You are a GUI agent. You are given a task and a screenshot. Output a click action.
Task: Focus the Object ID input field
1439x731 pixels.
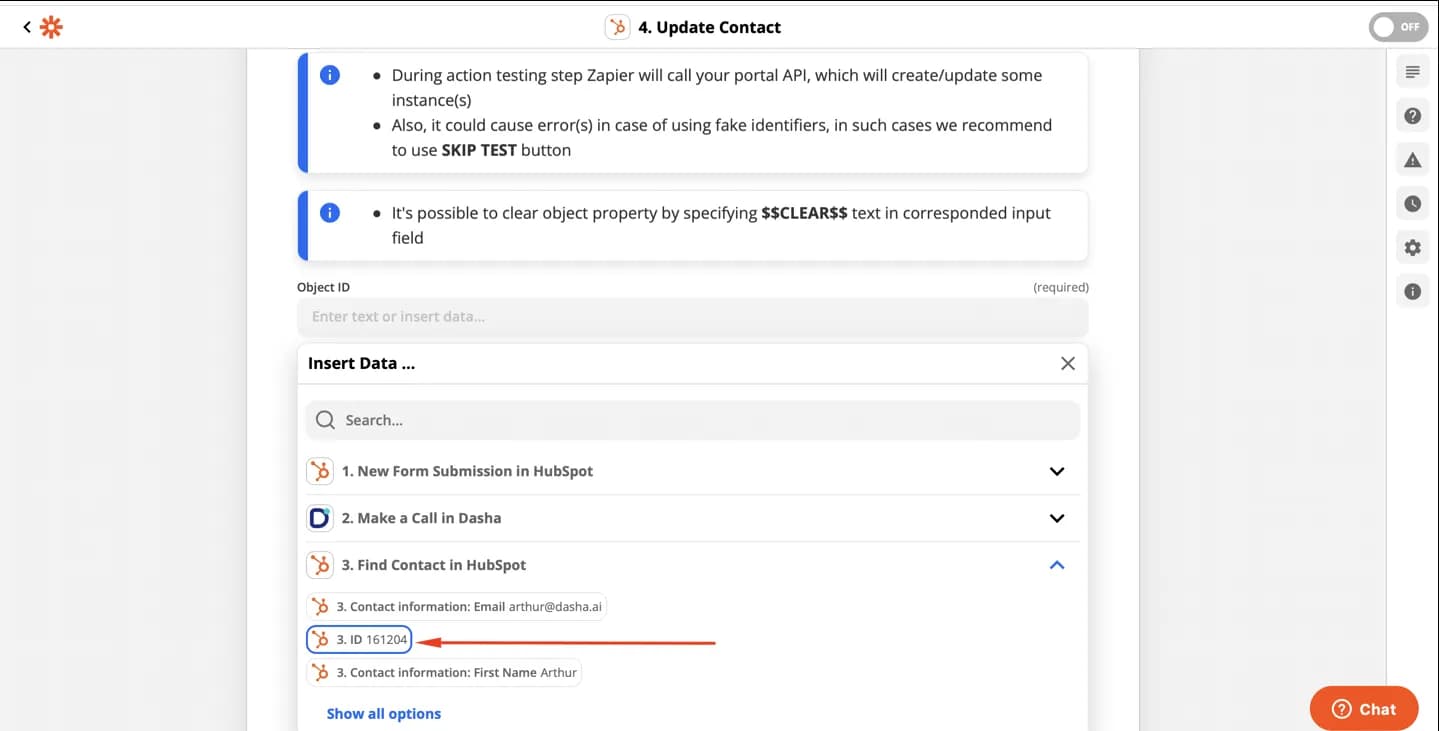(x=692, y=317)
